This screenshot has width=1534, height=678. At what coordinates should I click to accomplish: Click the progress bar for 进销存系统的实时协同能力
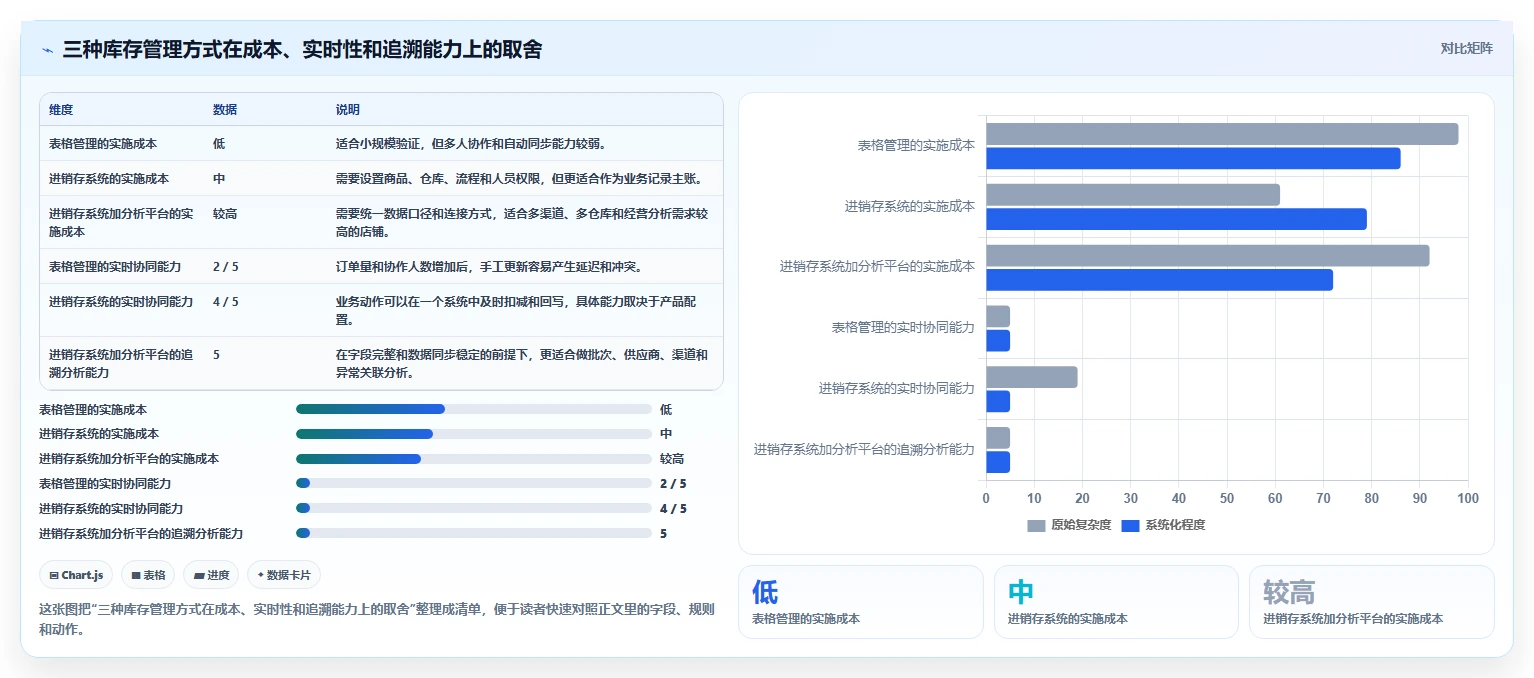click(x=474, y=508)
